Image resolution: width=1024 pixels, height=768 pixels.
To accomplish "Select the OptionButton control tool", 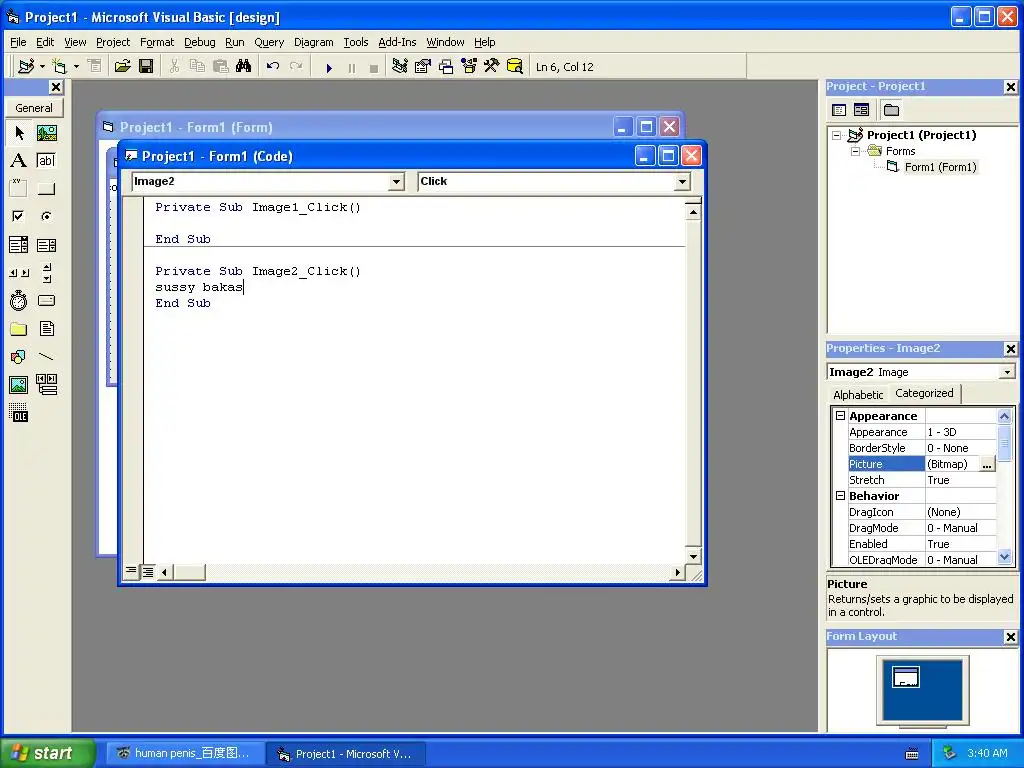I will pyautogui.click(x=46, y=216).
